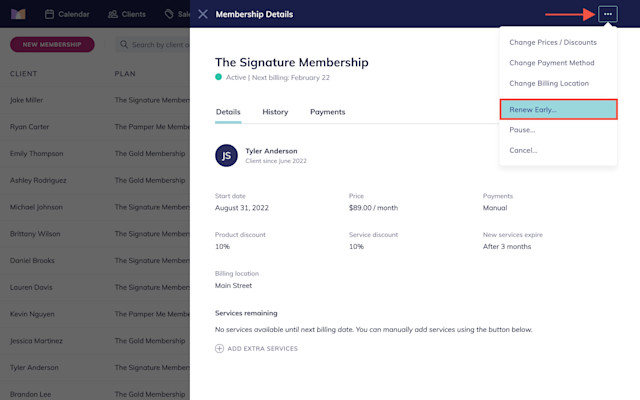
Task: Switch to the History tab
Action: 275,112
